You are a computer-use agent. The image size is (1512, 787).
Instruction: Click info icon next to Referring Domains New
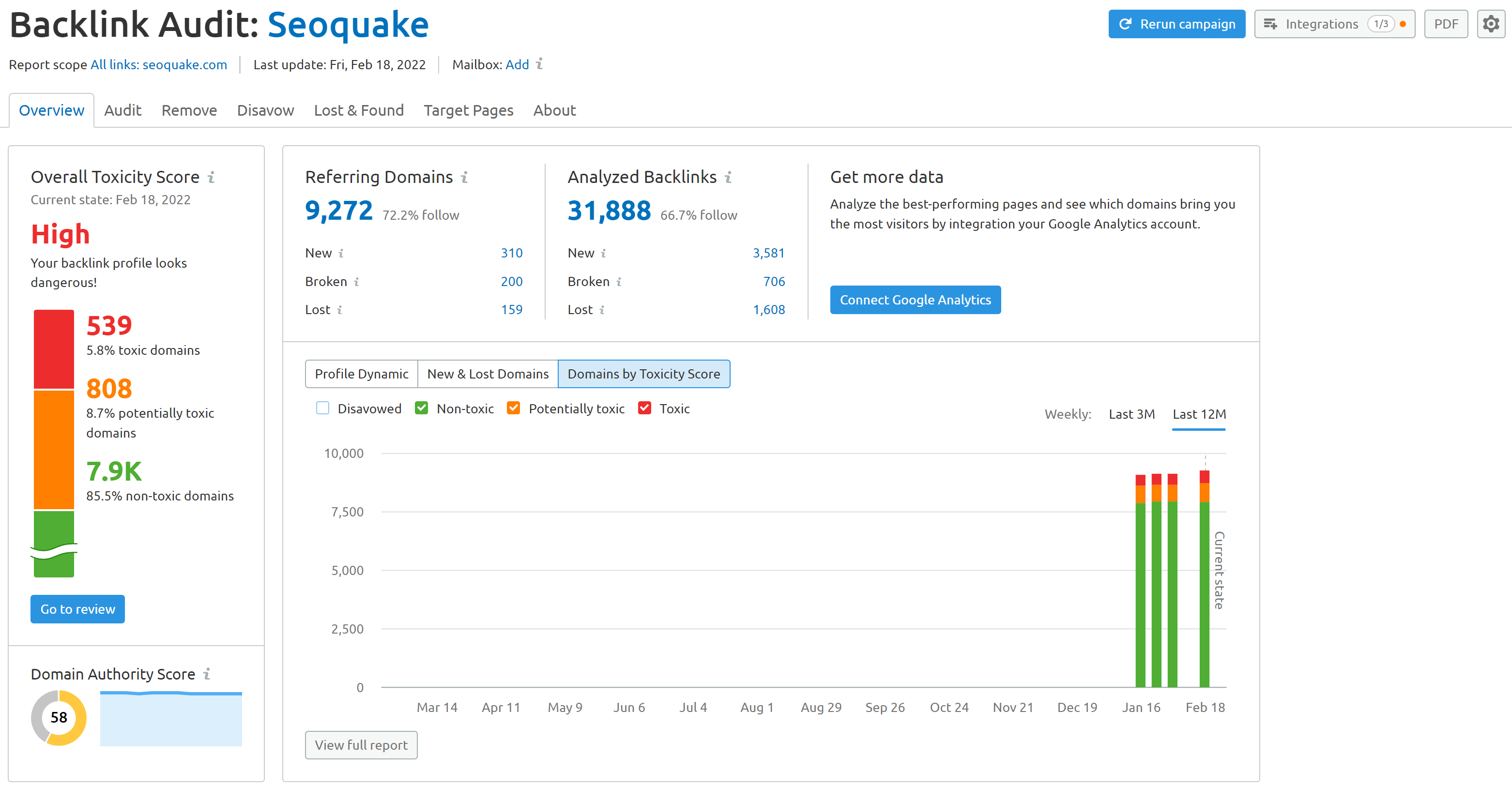pos(341,253)
